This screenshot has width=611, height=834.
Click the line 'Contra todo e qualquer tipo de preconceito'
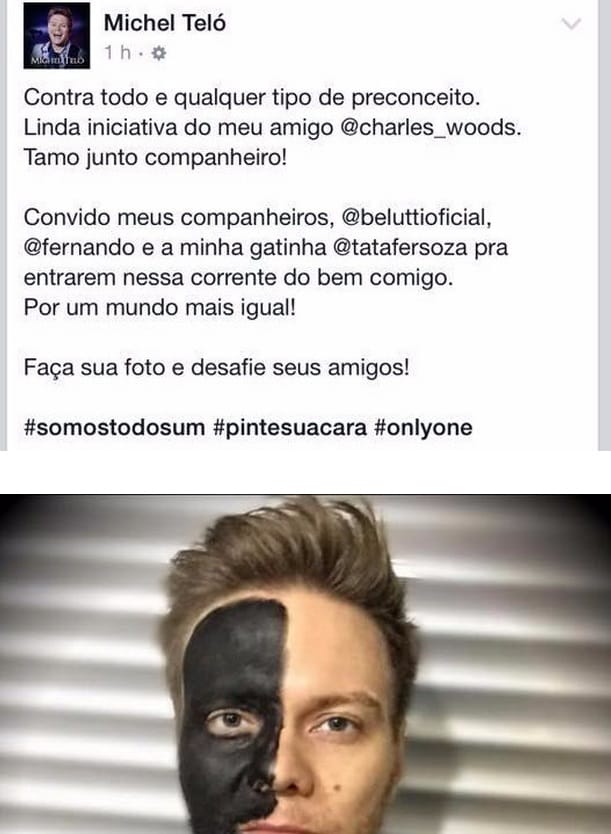point(252,97)
